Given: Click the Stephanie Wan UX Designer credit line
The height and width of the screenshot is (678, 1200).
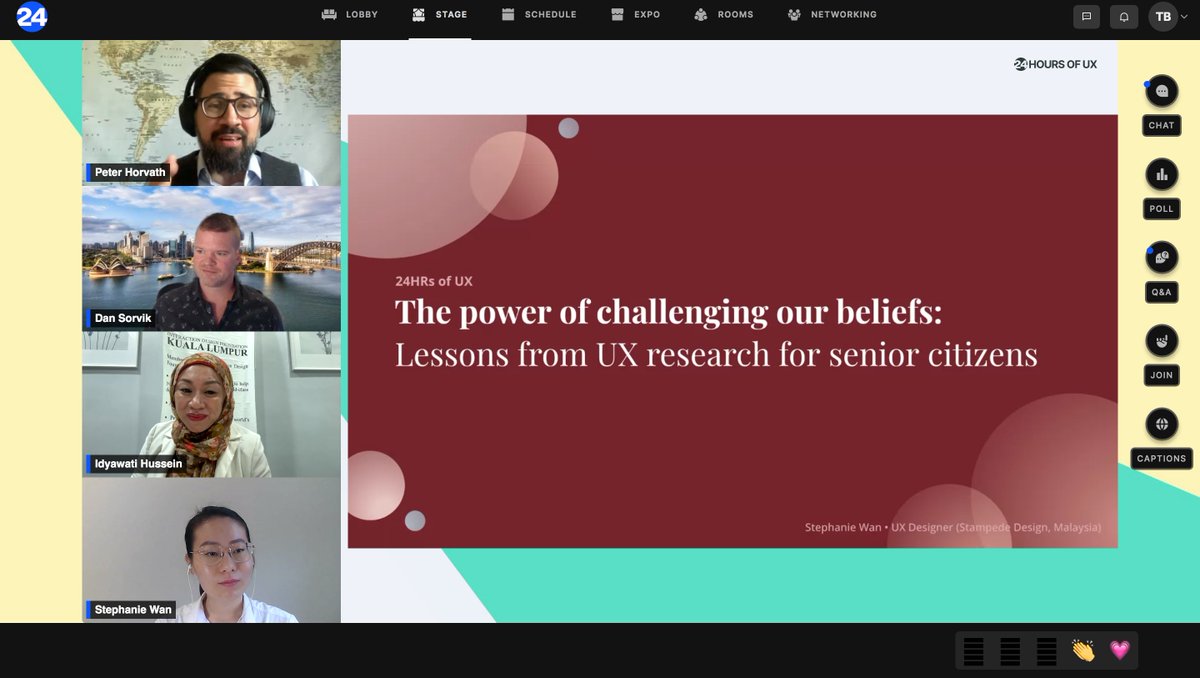Looking at the screenshot, I should pyautogui.click(x=953, y=527).
